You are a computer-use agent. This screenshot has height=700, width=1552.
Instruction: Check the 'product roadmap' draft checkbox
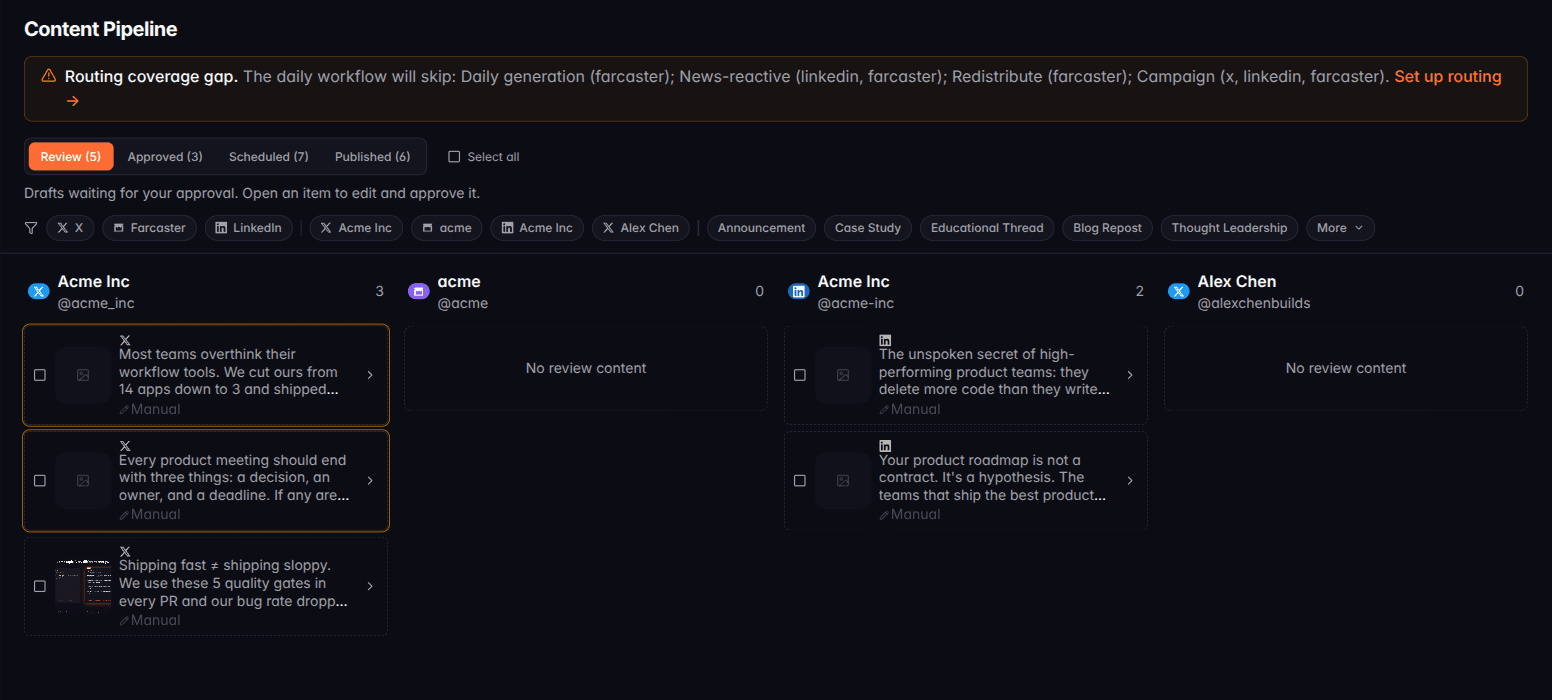click(x=800, y=480)
